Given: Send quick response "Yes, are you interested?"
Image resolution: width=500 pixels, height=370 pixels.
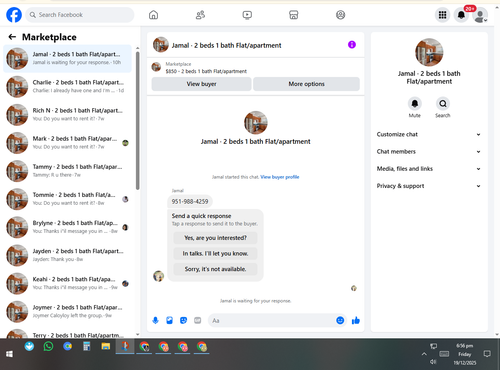Looking at the screenshot, I should 215,238.
